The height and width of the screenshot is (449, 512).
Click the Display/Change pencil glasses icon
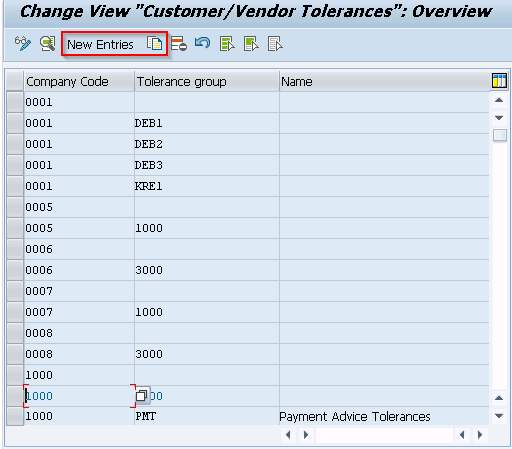click(x=23, y=44)
